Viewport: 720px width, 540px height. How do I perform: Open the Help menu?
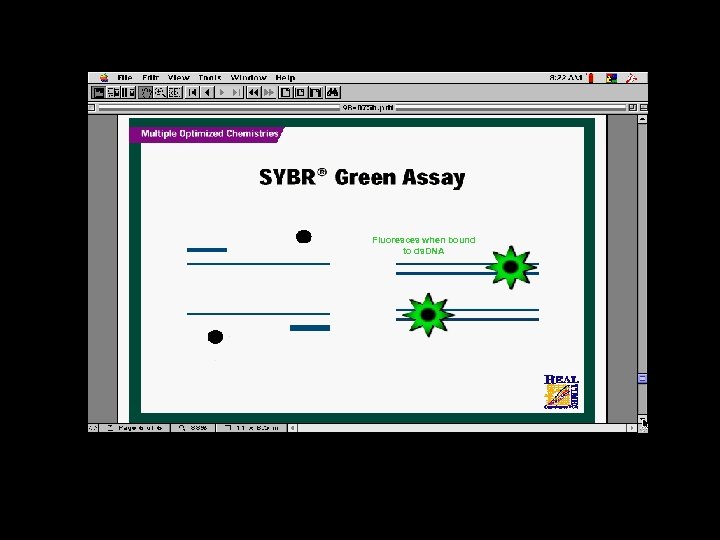coord(285,78)
